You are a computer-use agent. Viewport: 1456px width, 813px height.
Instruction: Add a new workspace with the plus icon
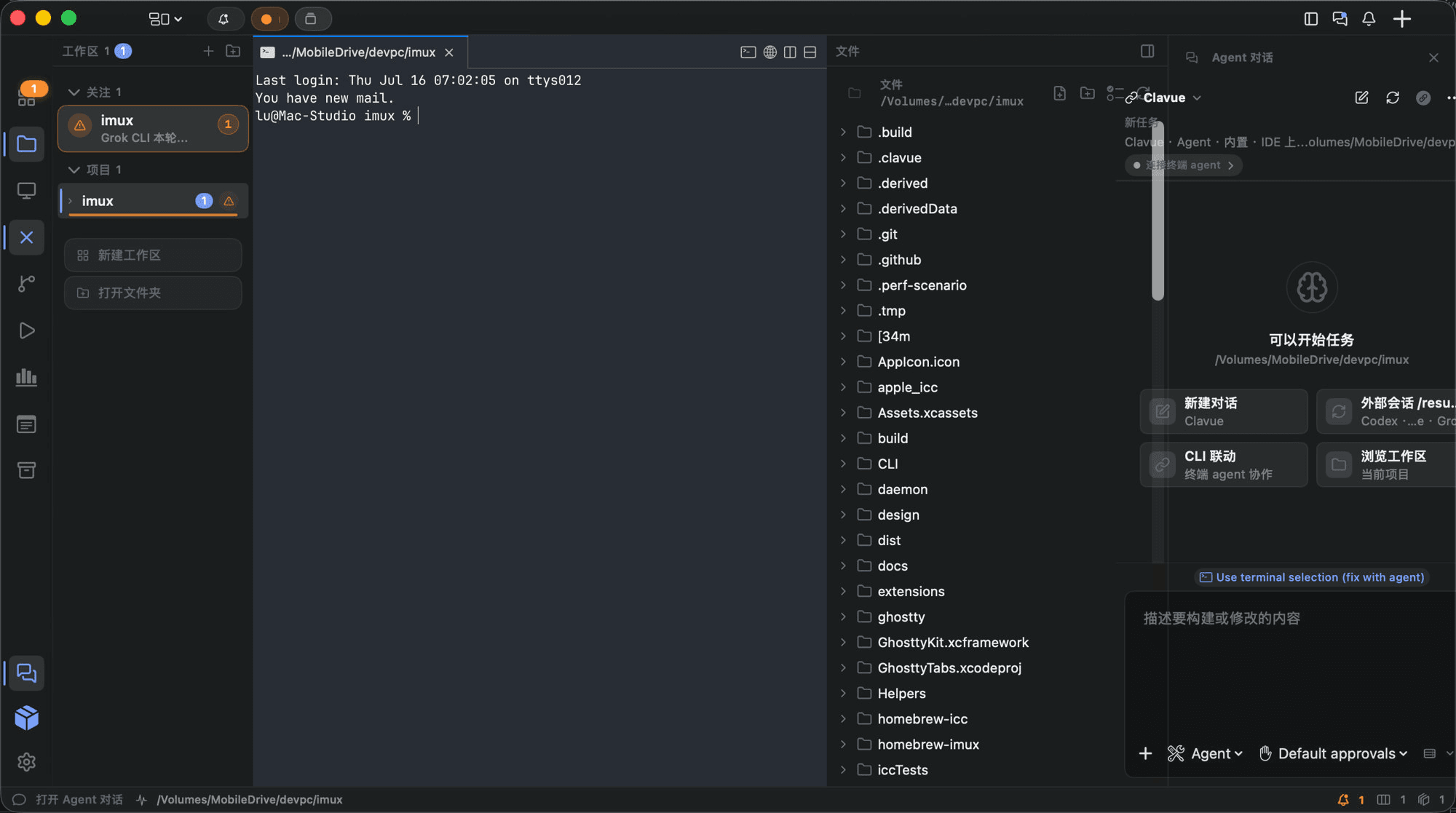click(208, 51)
